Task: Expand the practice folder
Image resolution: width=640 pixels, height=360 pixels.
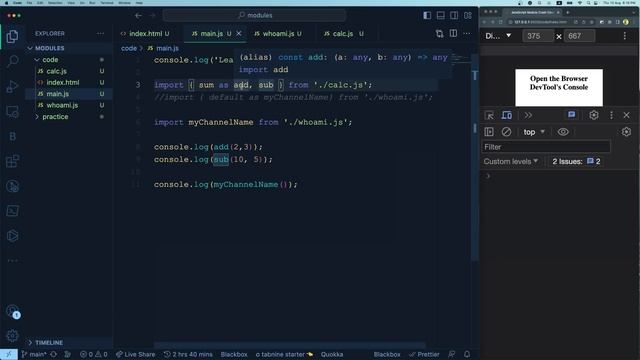Action: tap(55, 117)
